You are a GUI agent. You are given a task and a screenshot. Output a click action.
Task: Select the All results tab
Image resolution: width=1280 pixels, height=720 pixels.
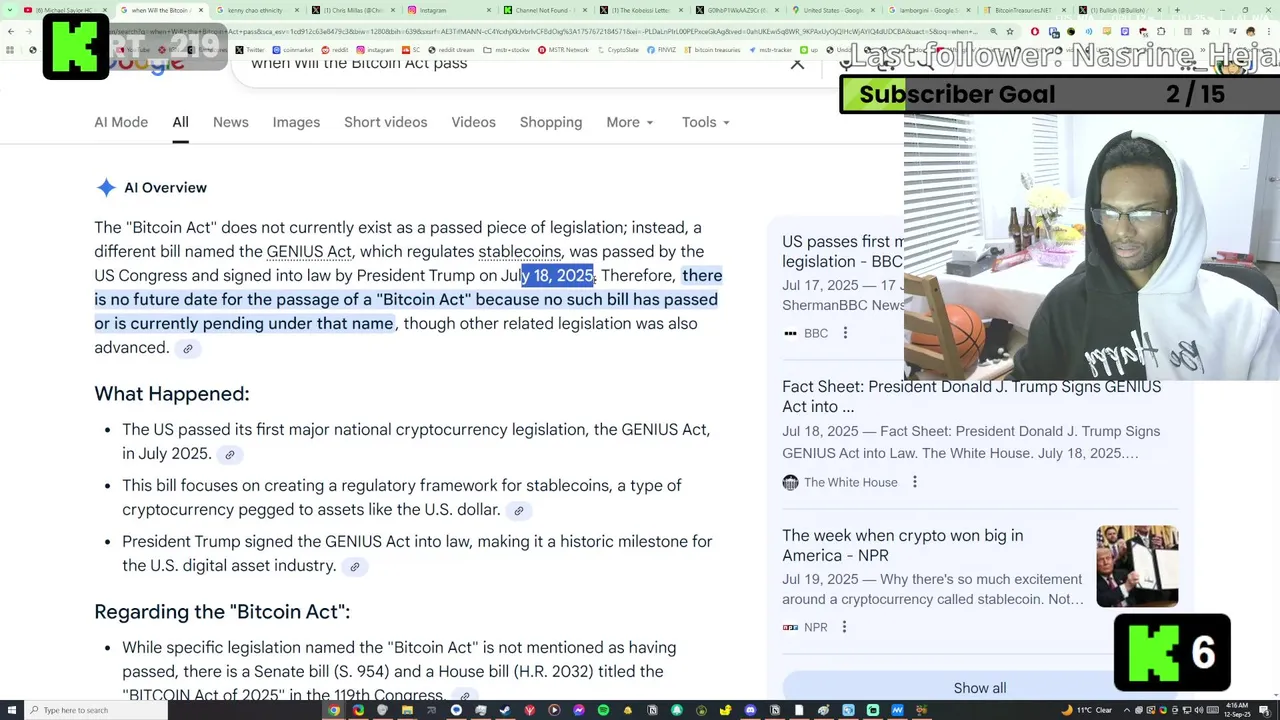[180, 122]
